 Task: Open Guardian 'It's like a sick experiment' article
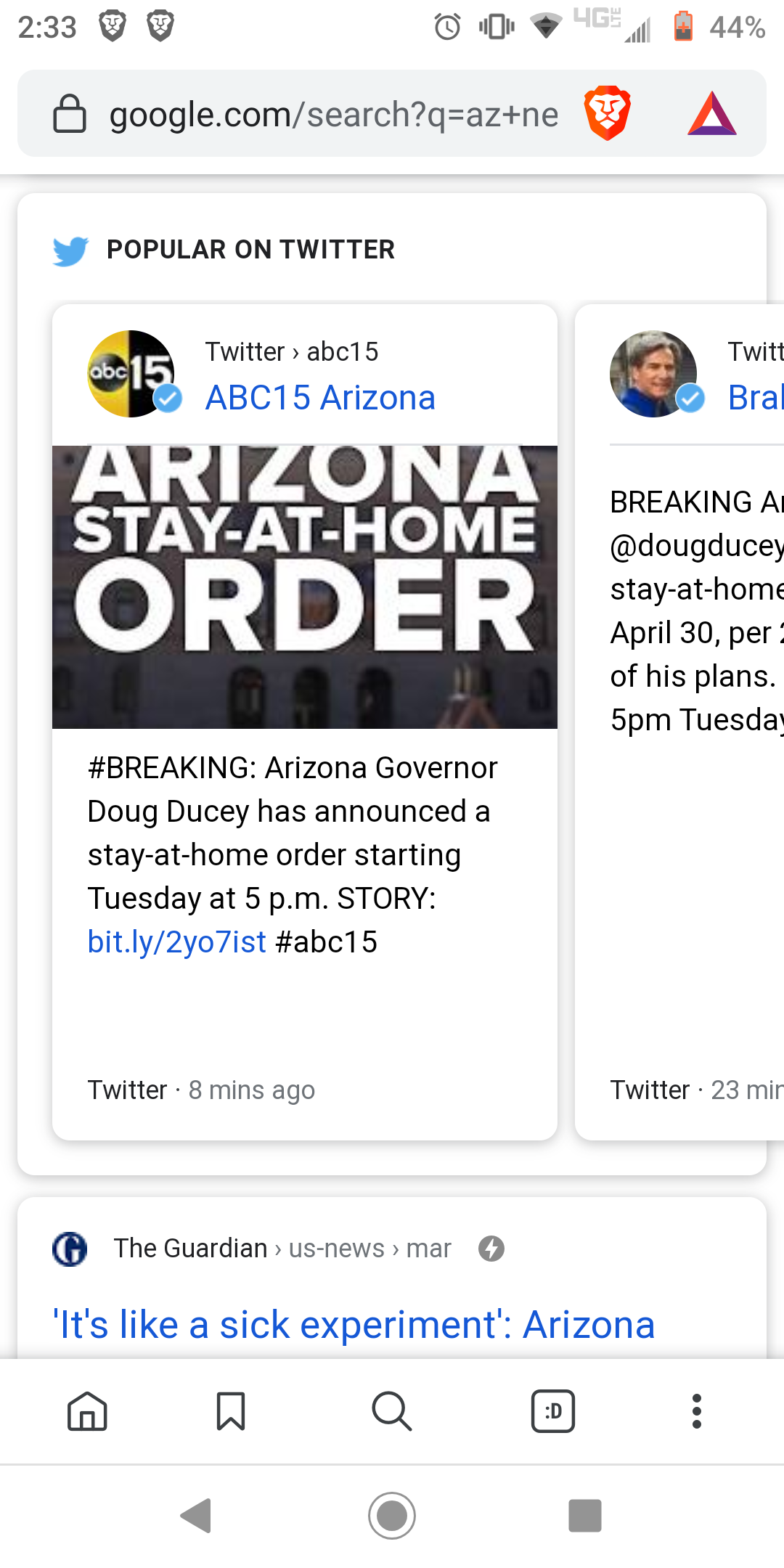click(x=354, y=1325)
